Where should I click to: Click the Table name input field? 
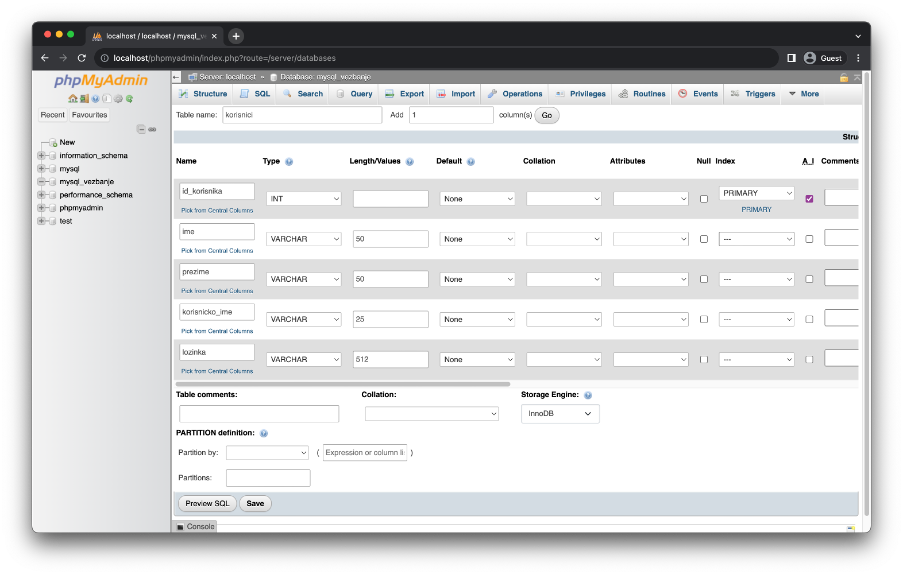302,115
